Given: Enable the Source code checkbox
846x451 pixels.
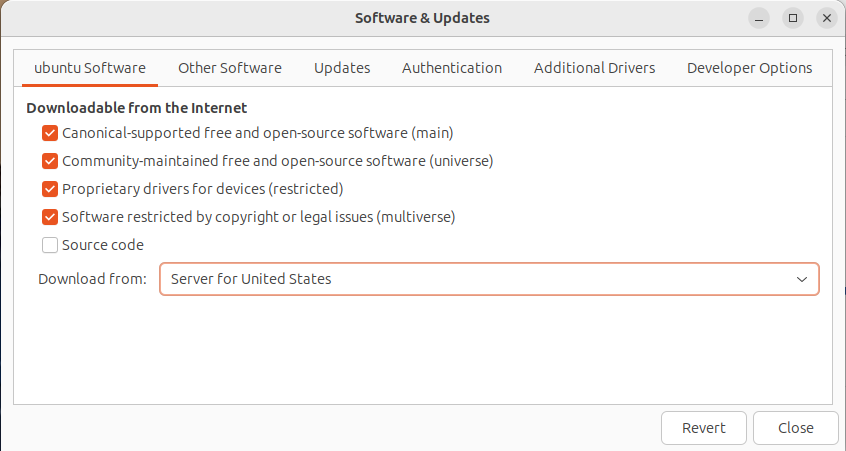Looking at the screenshot, I should tap(50, 245).
